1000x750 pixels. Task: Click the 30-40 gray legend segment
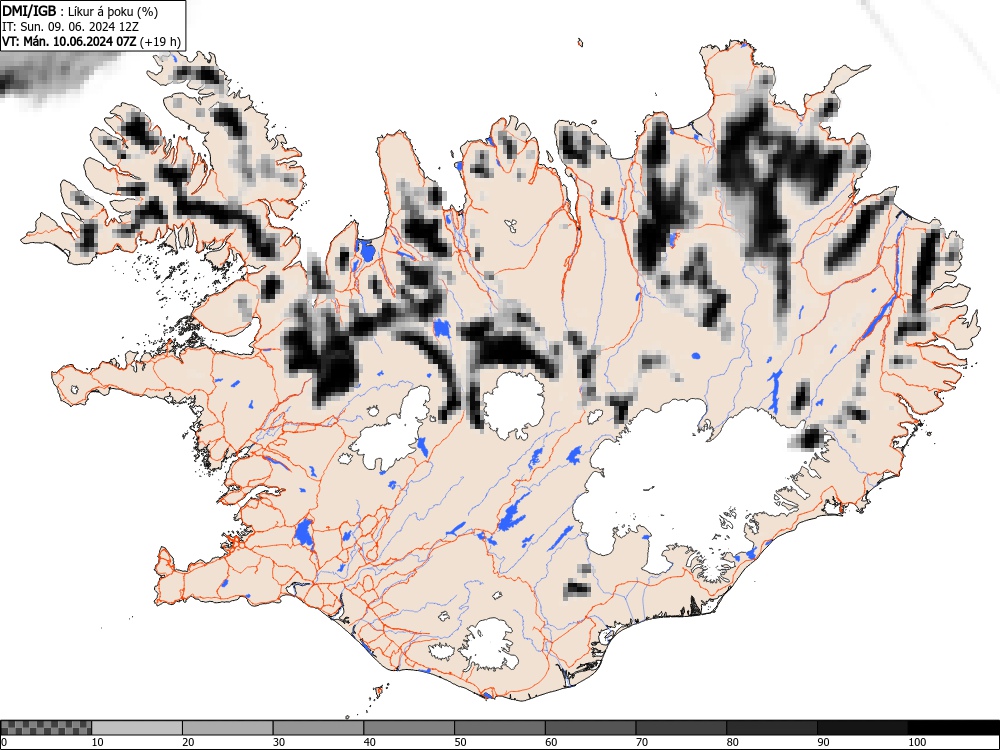(318, 728)
